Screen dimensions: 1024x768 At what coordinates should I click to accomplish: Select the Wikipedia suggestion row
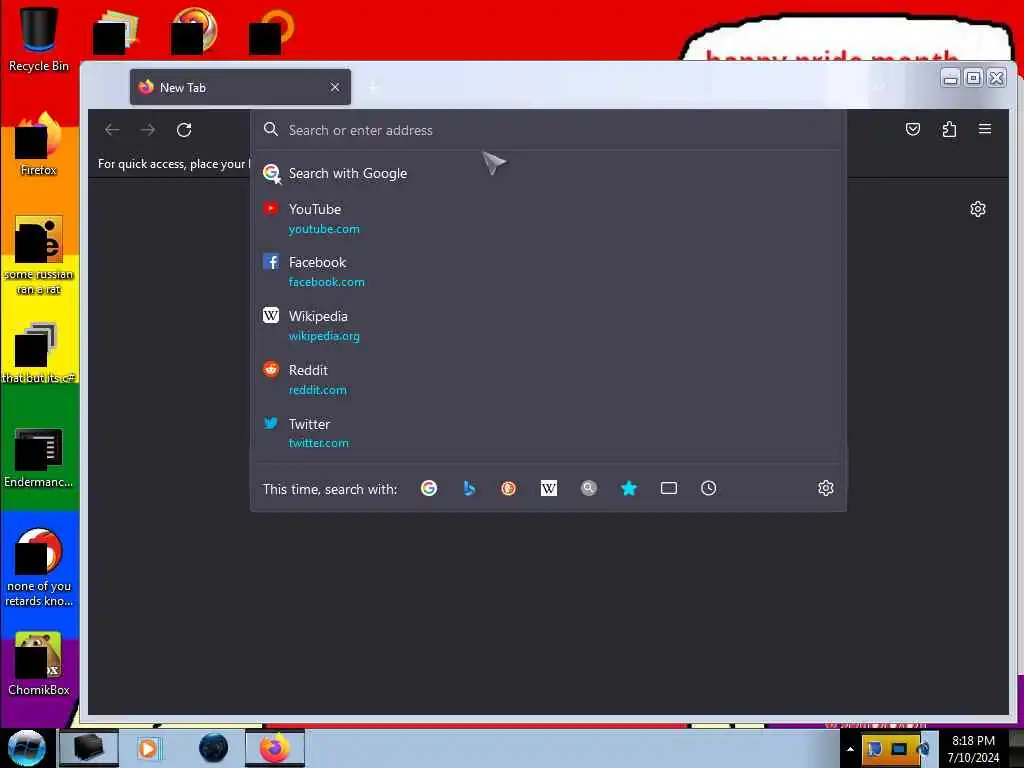point(549,325)
